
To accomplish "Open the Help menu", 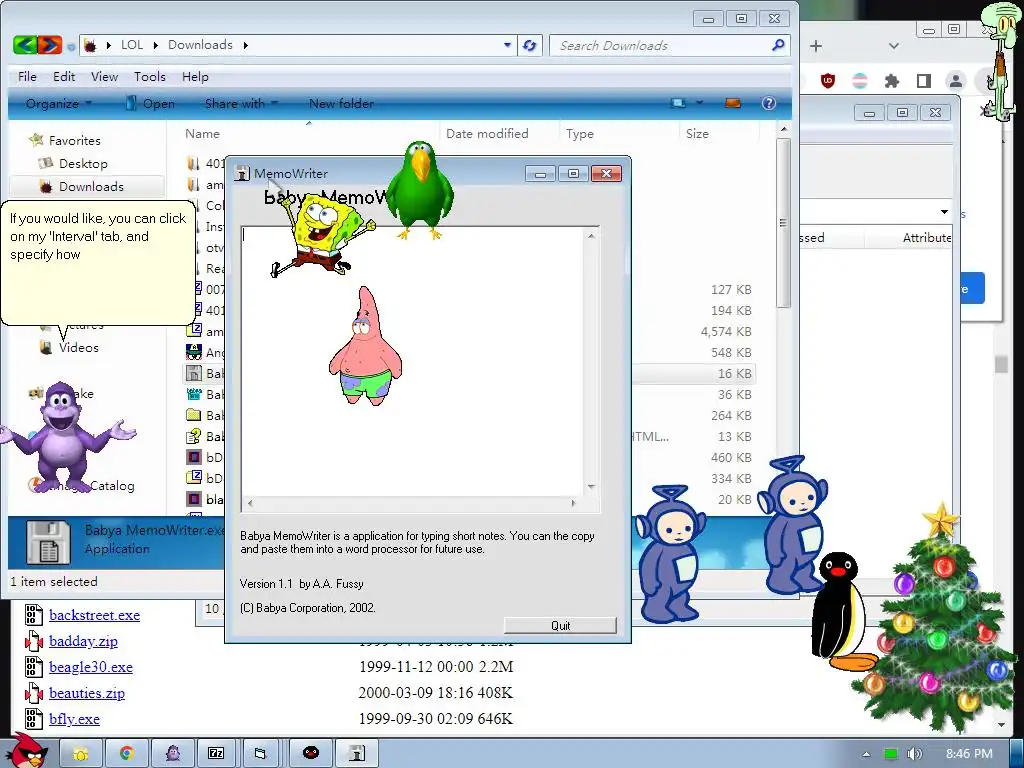I will pos(195,76).
